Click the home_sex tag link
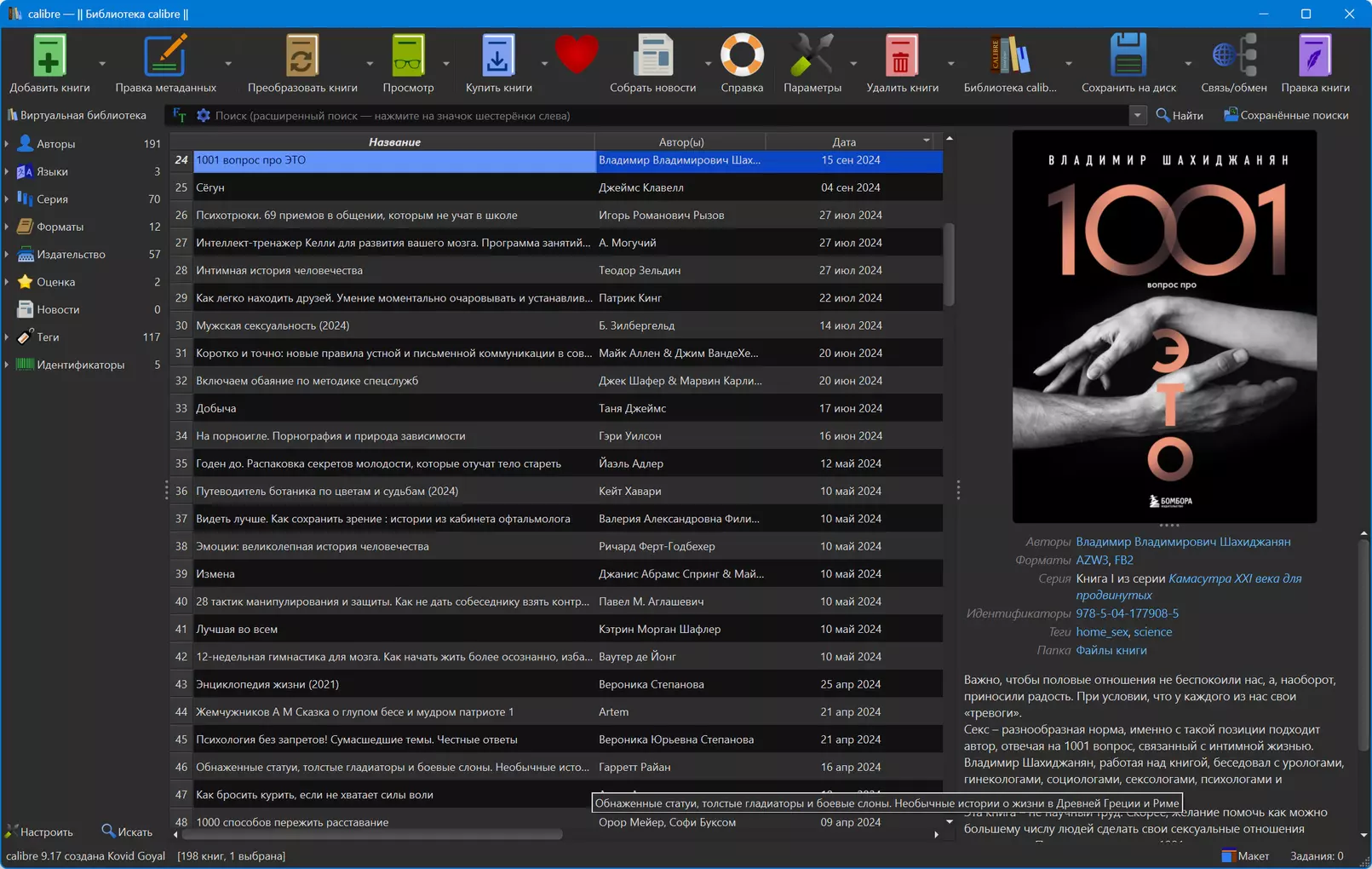Screen dimensions: 1372x869 [1101, 632]
